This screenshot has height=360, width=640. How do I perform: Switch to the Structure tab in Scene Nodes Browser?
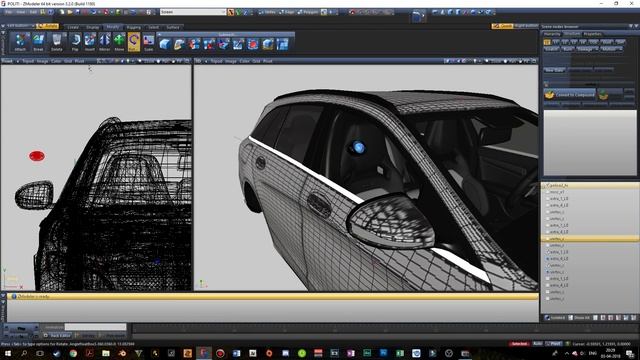tap(572, 34)
